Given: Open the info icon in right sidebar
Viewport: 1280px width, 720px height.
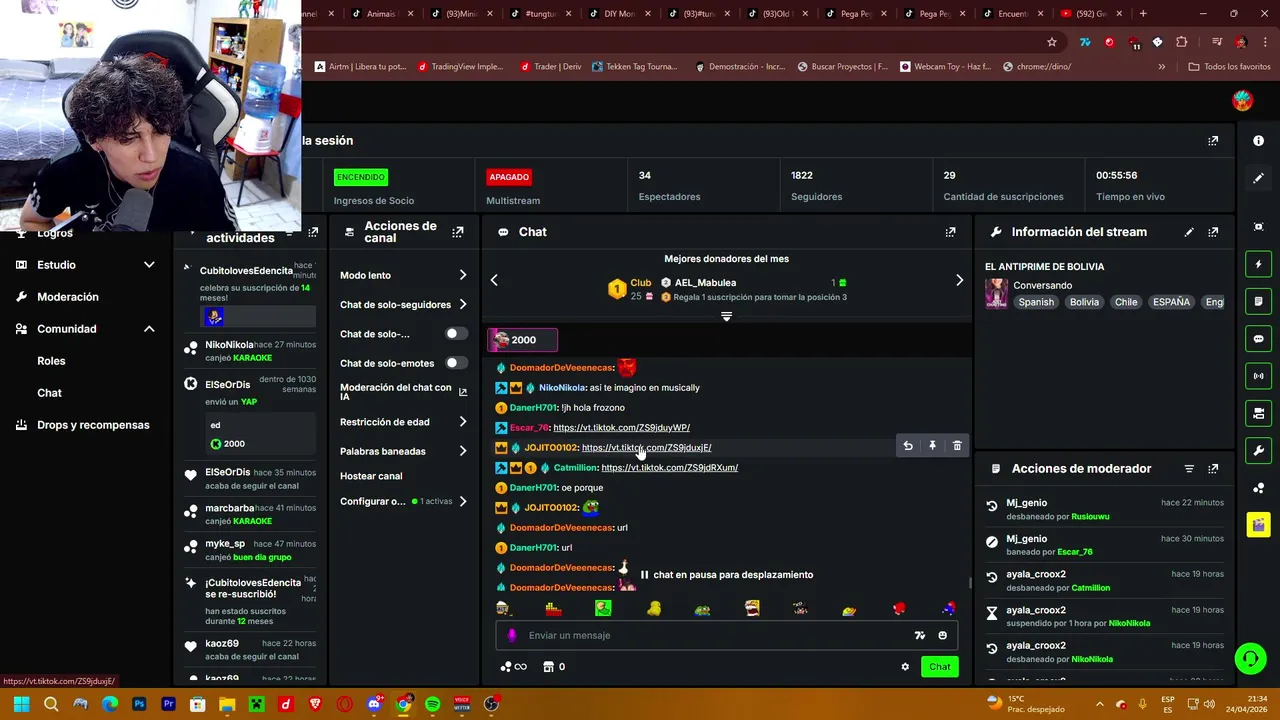Looking at the screenshot, I should [1258, 141].
